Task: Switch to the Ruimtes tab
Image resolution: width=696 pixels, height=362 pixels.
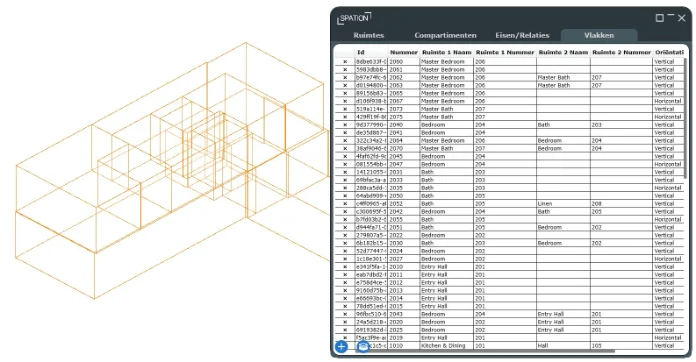Action: click(368, 35)
